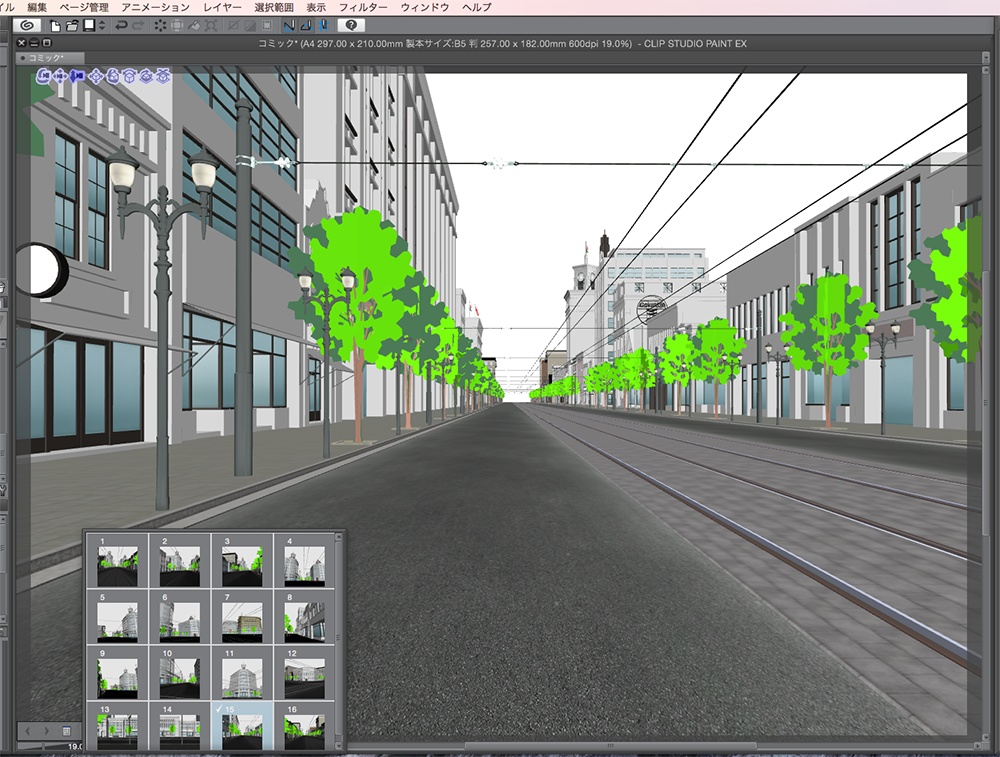Expand the save options stepper arrows

(x=100, y=25)
